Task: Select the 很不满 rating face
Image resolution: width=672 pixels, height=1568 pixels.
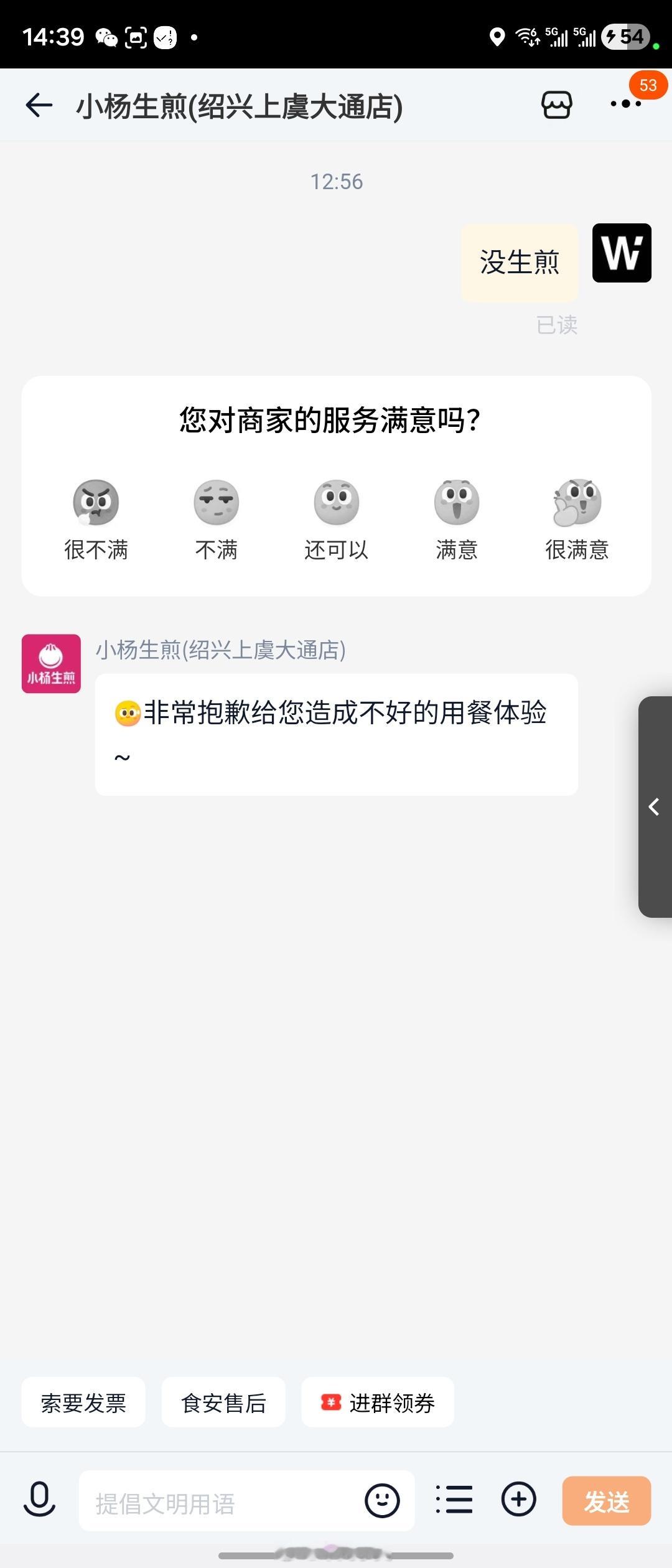Action: coord(96,502)
